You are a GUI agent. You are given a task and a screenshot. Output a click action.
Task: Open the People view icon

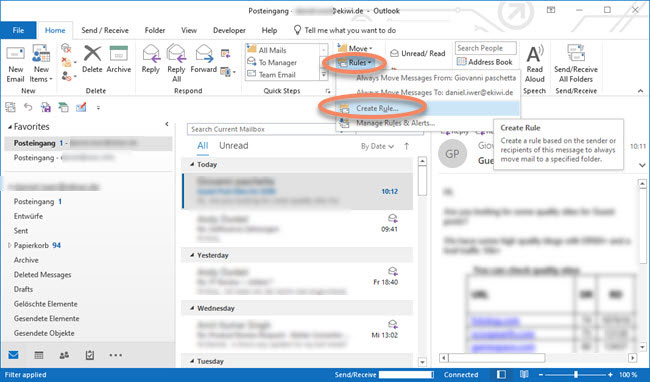pyautogui.click(x=64, y=355)
